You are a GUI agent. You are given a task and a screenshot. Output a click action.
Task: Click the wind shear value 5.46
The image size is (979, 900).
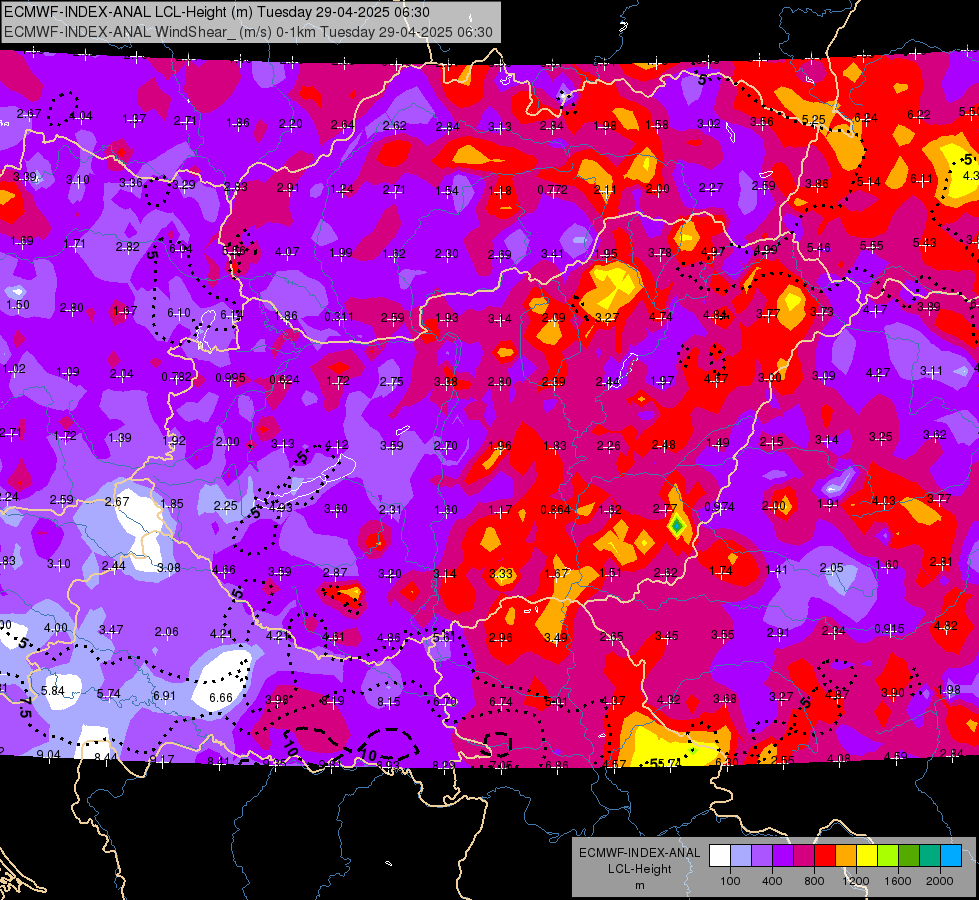tap(819, 248)
